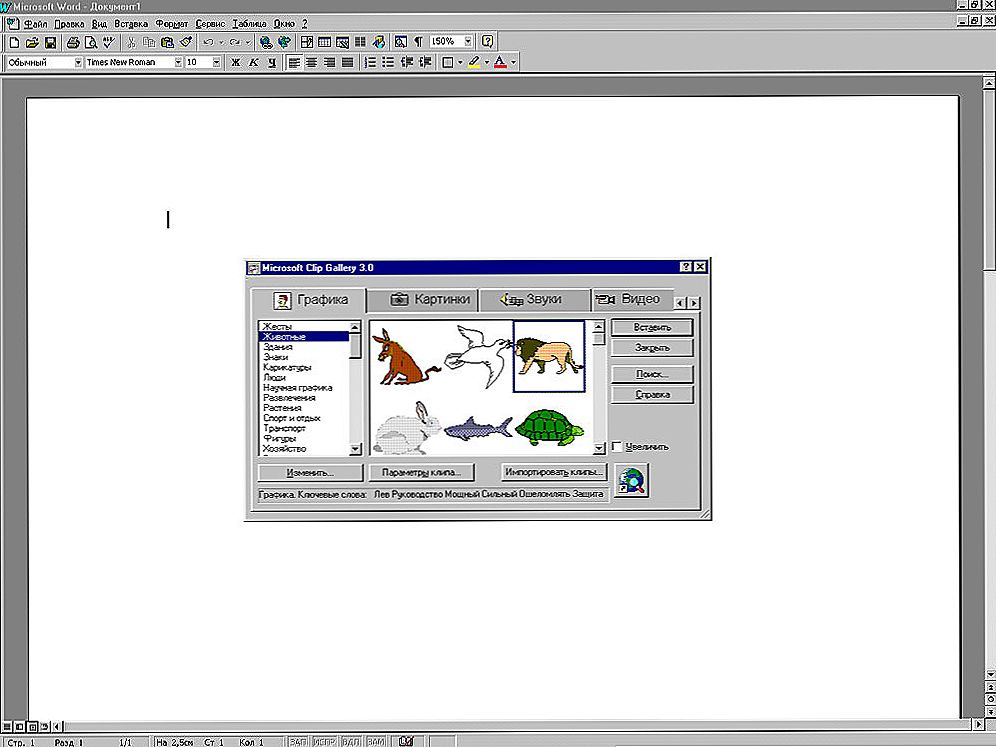
Task: Open the undo history dropdown arrow
Action: pyautogui.click(x=221, y=43)
